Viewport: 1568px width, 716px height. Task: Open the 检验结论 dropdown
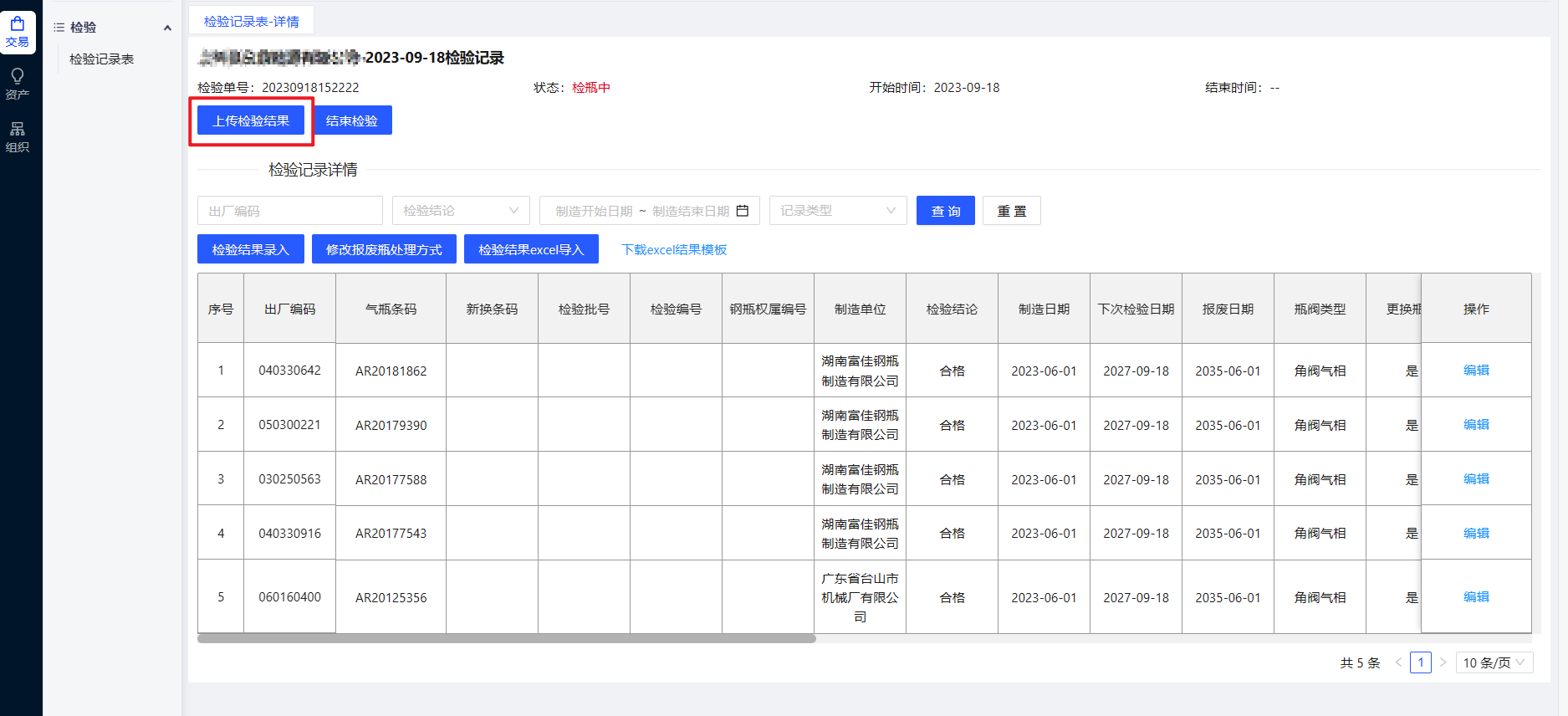click(x=461, y=211)
